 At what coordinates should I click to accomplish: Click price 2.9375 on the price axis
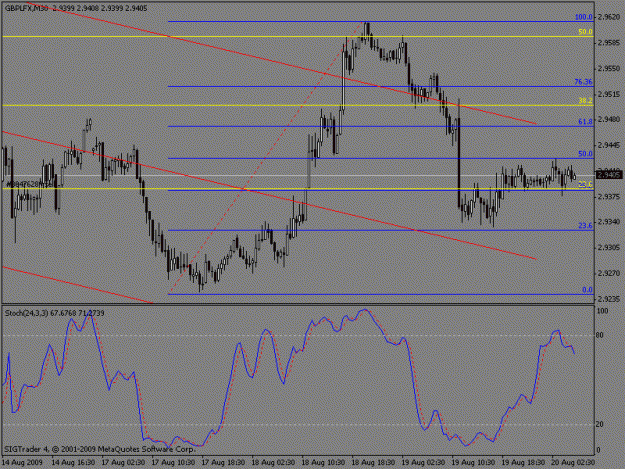click(609, 196)
